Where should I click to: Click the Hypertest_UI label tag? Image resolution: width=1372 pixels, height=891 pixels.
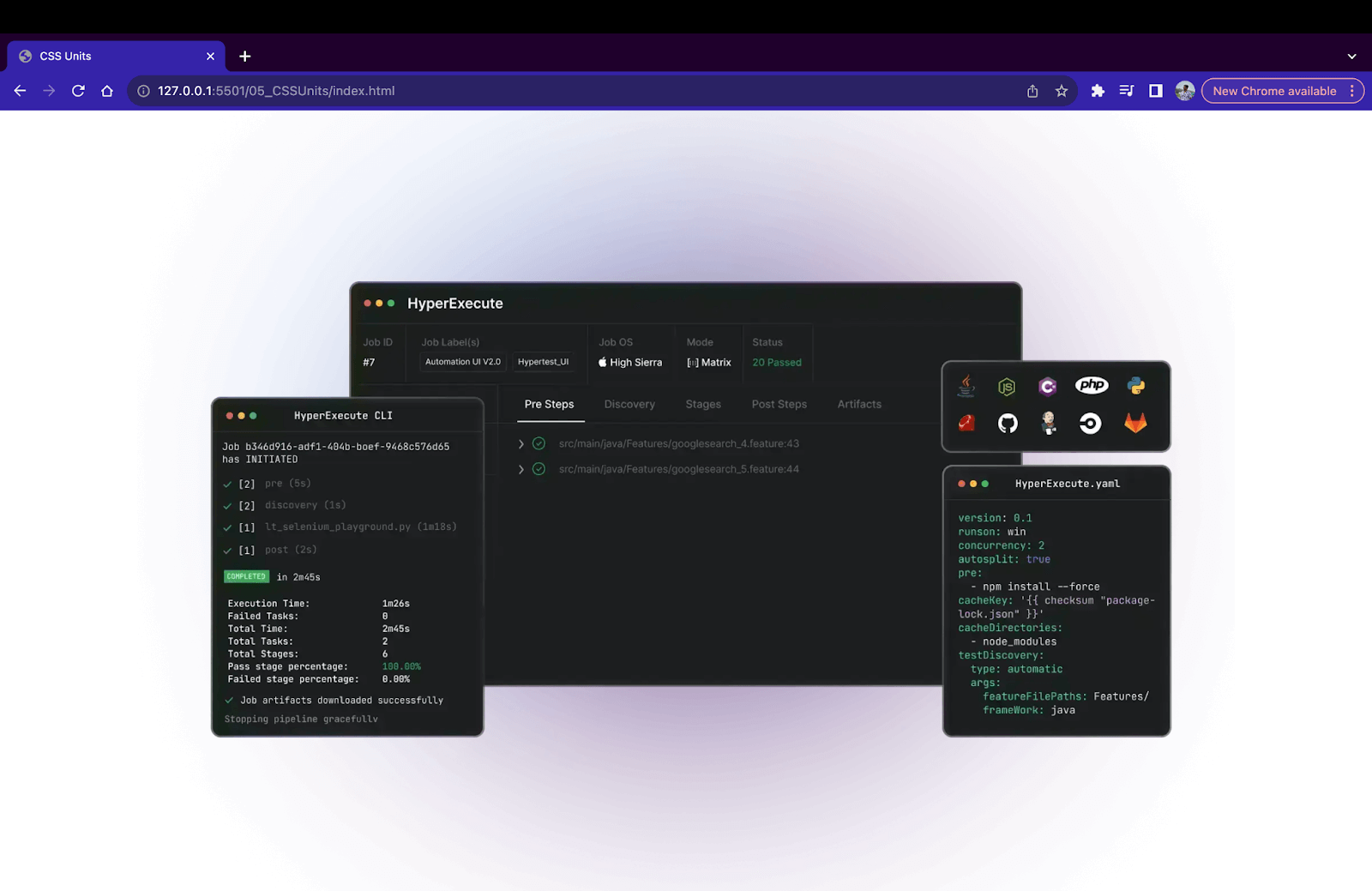click(543, 362)
